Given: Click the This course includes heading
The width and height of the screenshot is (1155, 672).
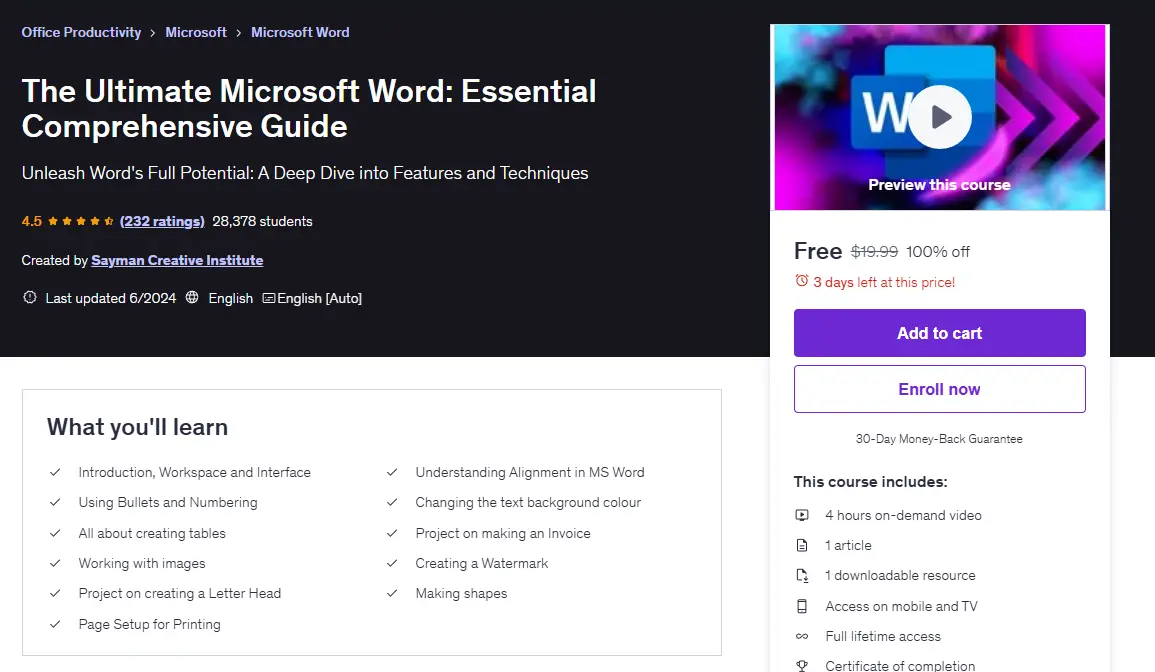Looking at the screenshot, I should point(870,482).
